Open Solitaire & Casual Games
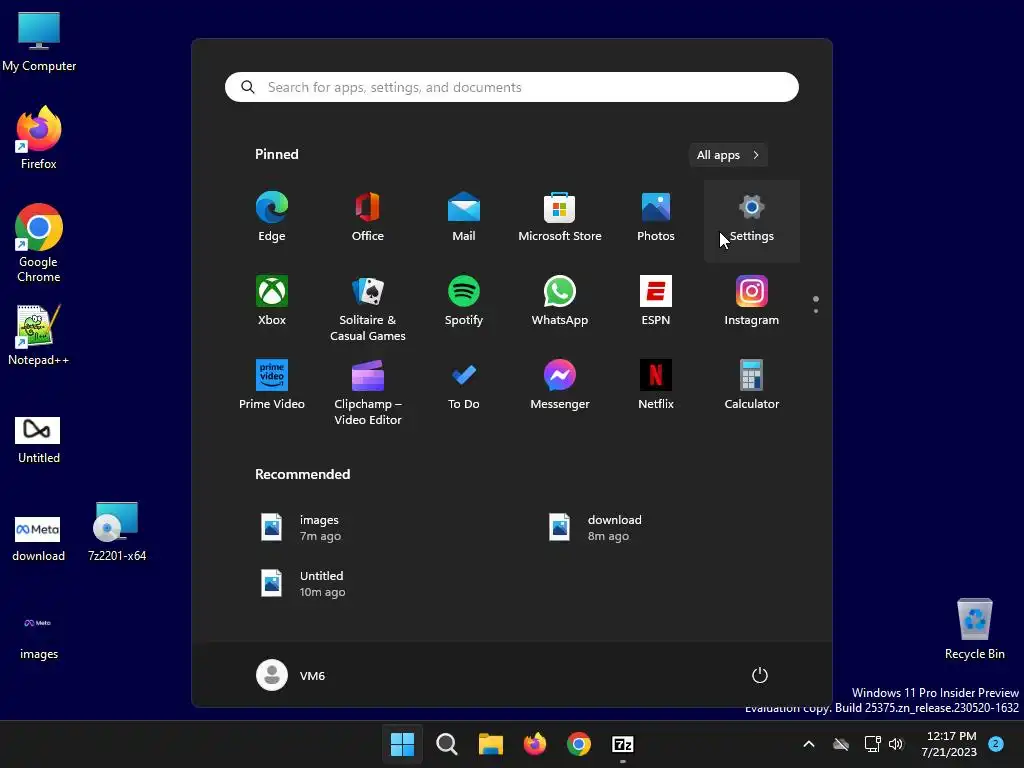Image resolution: width=1024 pixels, height=768 pixels. [368, 308]
